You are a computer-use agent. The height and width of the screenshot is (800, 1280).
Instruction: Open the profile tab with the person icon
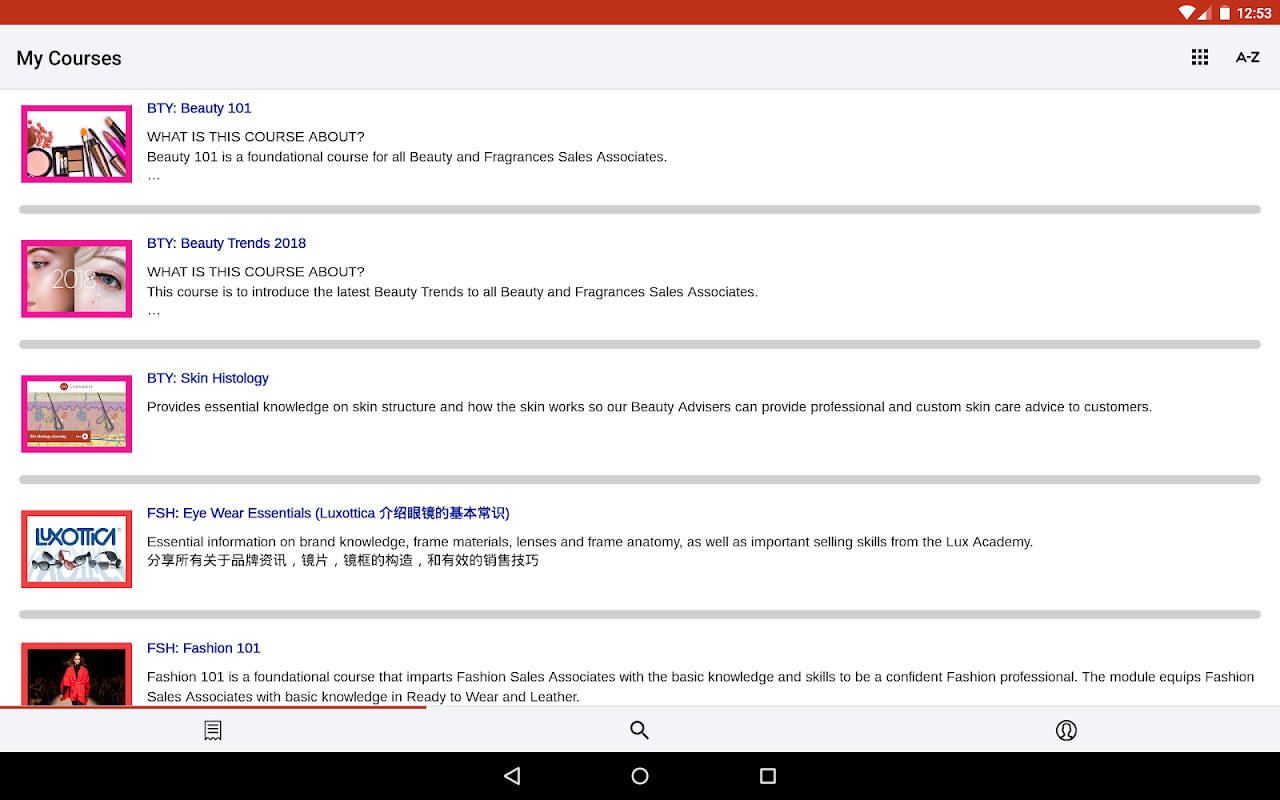tap(1066, 730)
